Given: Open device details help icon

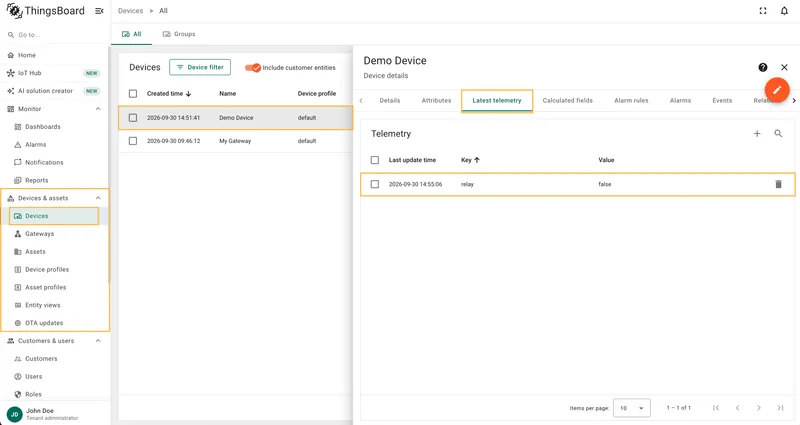Looking at the screenshot, I should click(x=763, y=67).
